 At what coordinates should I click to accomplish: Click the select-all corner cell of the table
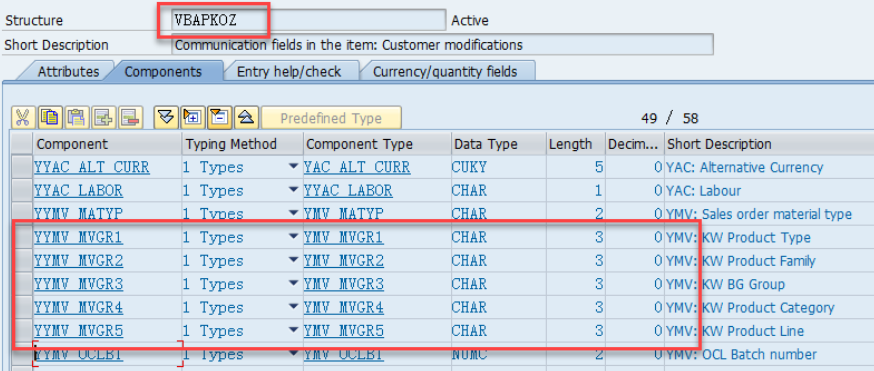[x=22, y=144]
